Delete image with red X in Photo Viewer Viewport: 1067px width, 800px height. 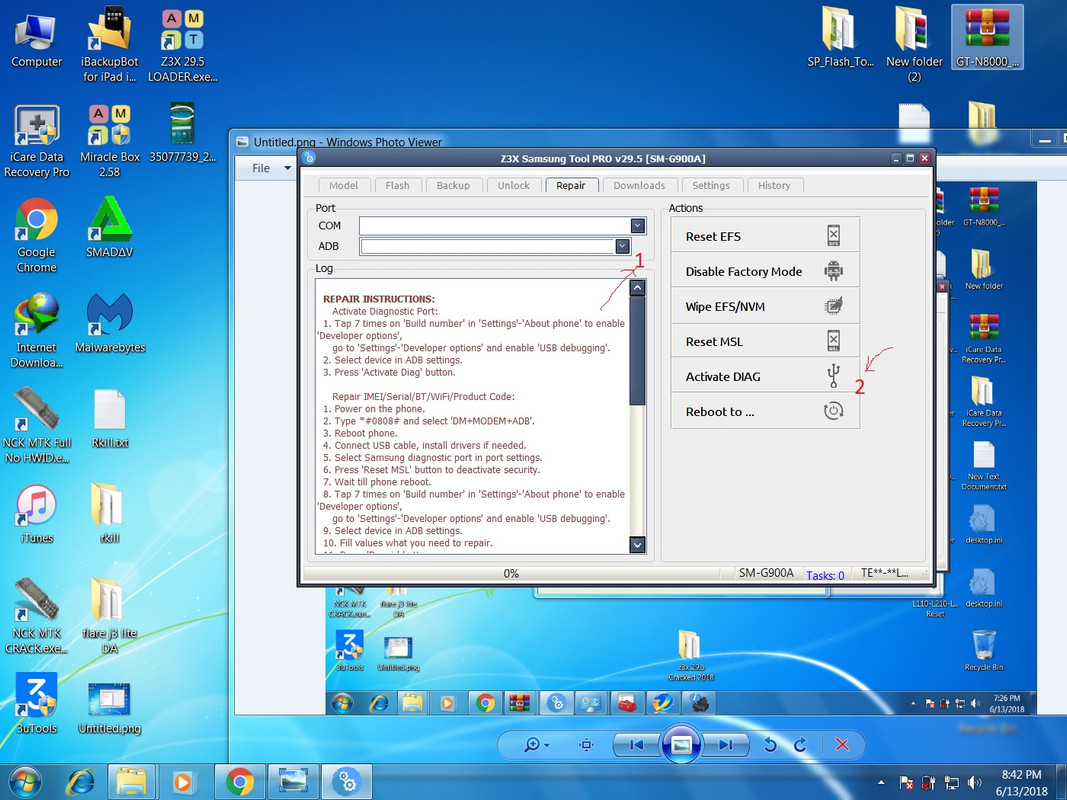pos(842,745)
